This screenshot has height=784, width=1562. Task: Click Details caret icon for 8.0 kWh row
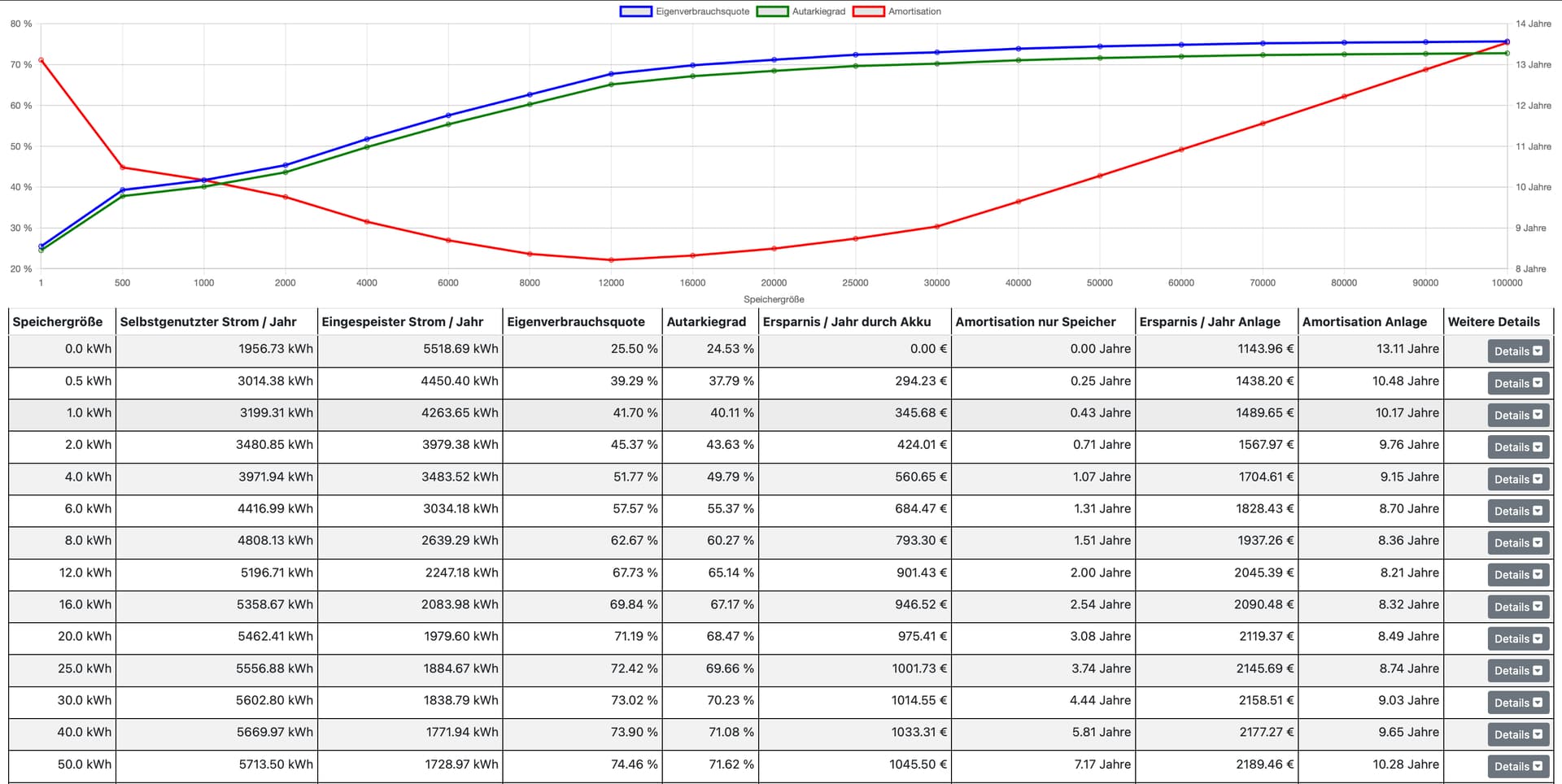click(1538, 542)
